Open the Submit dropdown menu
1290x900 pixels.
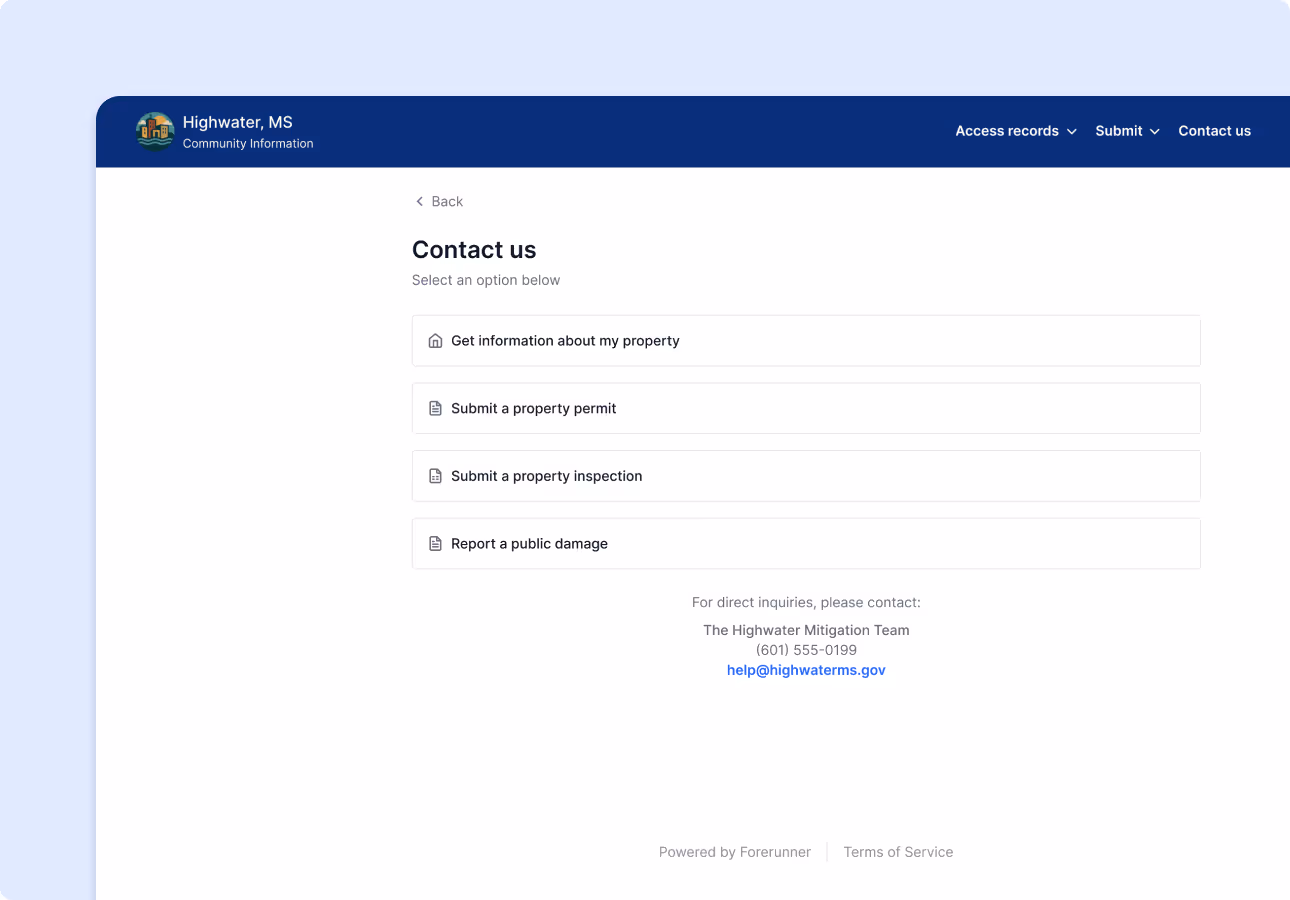[1127, 131]
